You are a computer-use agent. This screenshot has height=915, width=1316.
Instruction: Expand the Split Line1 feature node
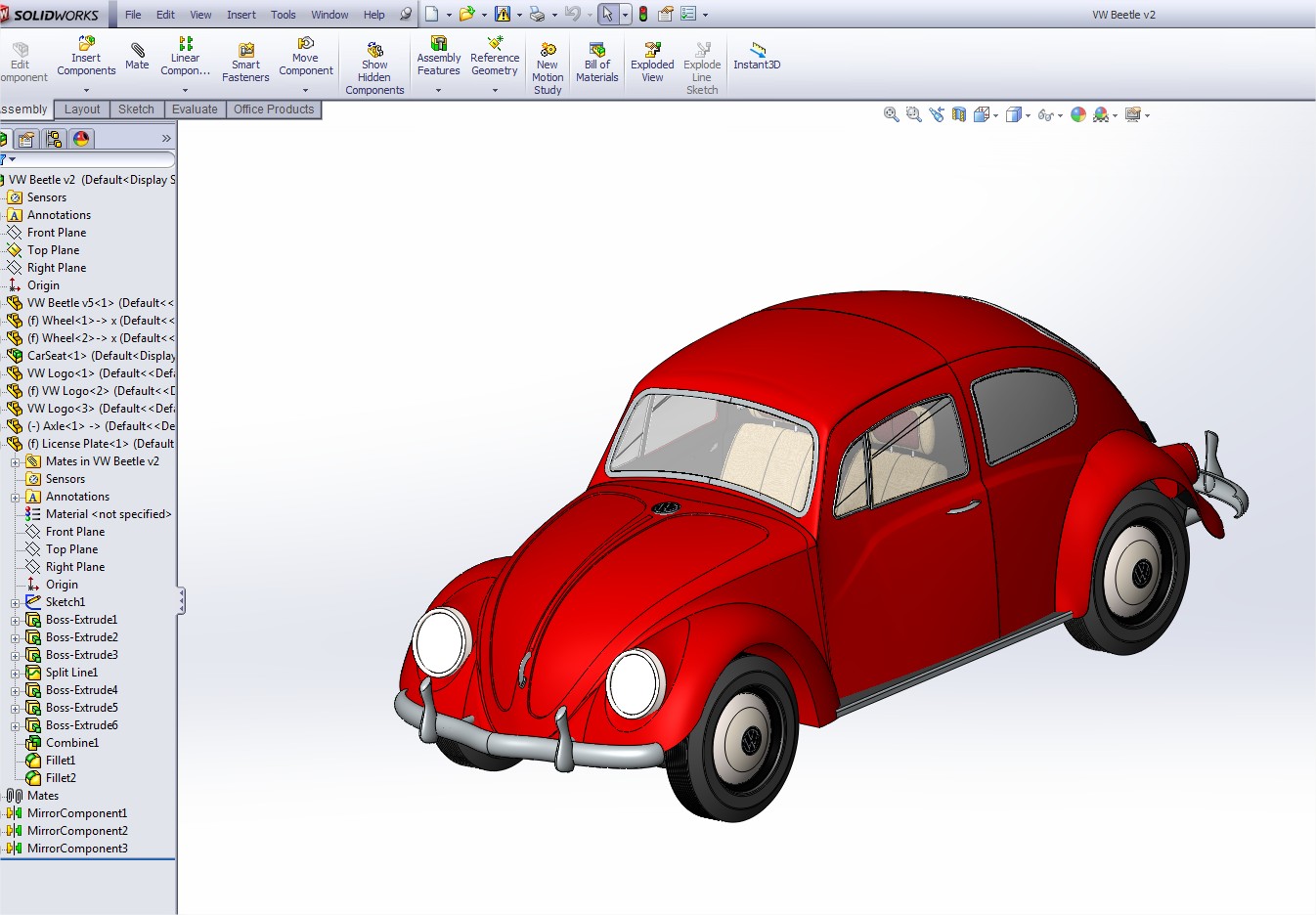coord(15,673)
